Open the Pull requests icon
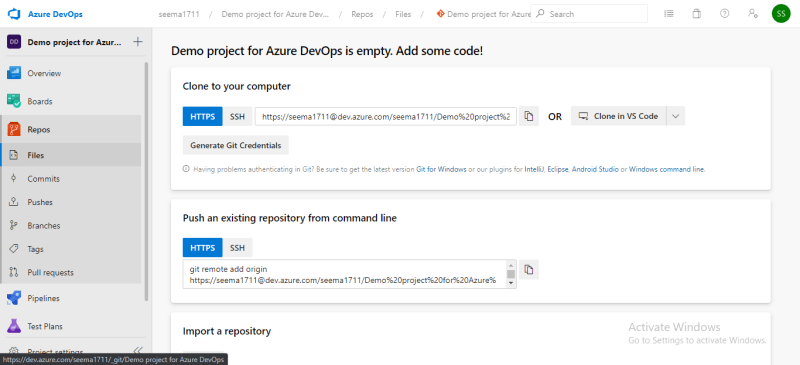Viewport: 800px width, 365px height. [x=14, y=273]
